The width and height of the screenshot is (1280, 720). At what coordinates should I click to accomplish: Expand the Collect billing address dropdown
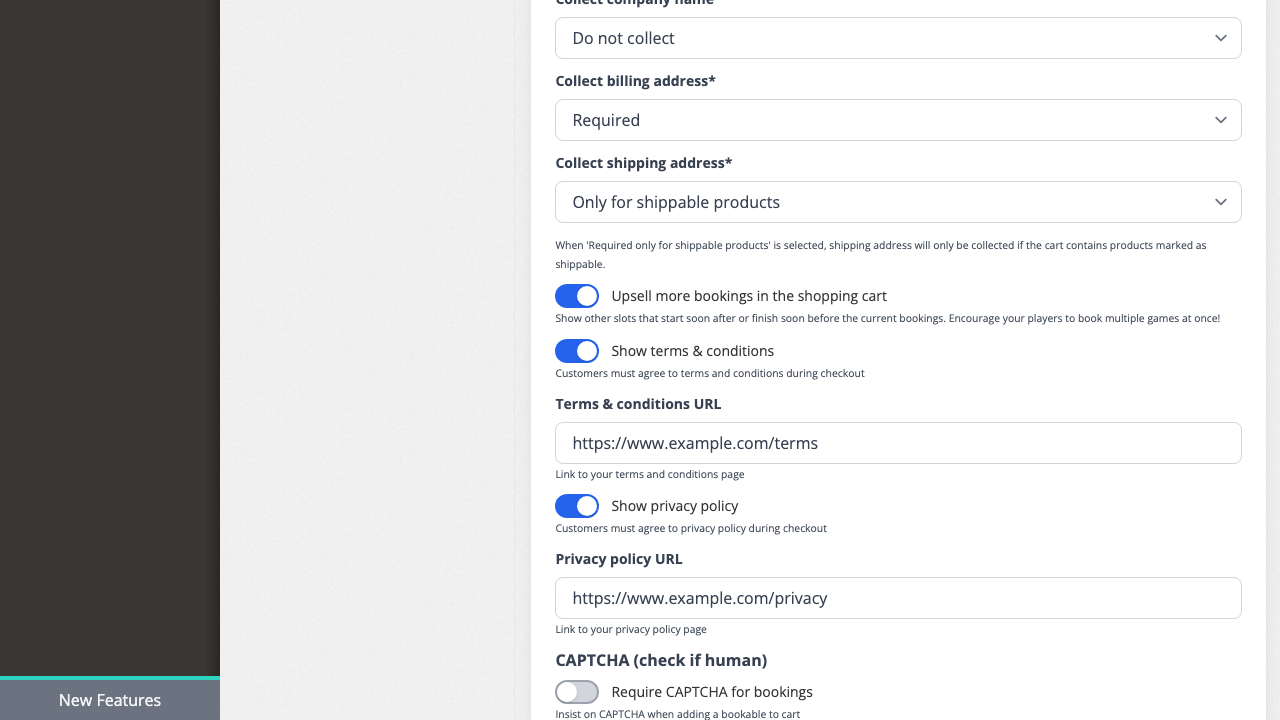point(898,120)
